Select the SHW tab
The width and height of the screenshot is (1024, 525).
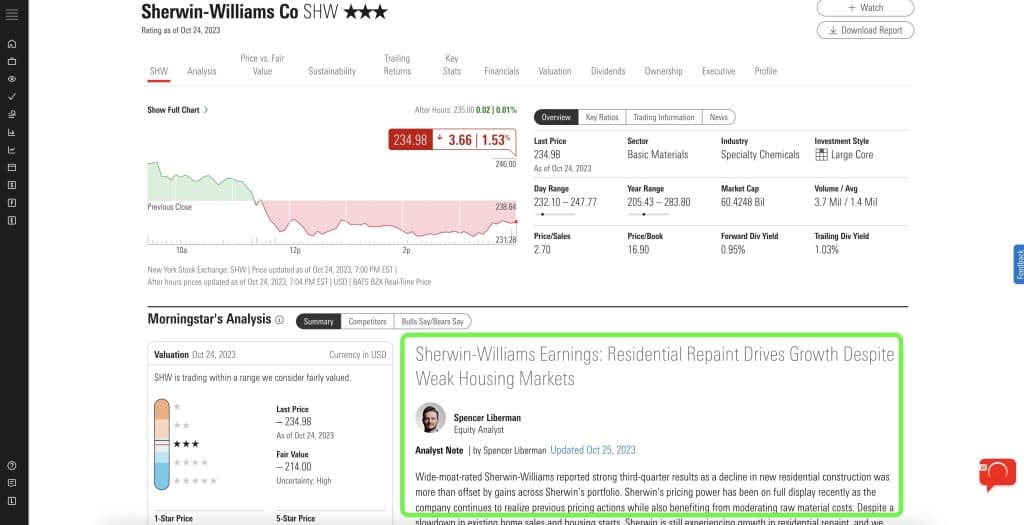[x=159, y=71]
